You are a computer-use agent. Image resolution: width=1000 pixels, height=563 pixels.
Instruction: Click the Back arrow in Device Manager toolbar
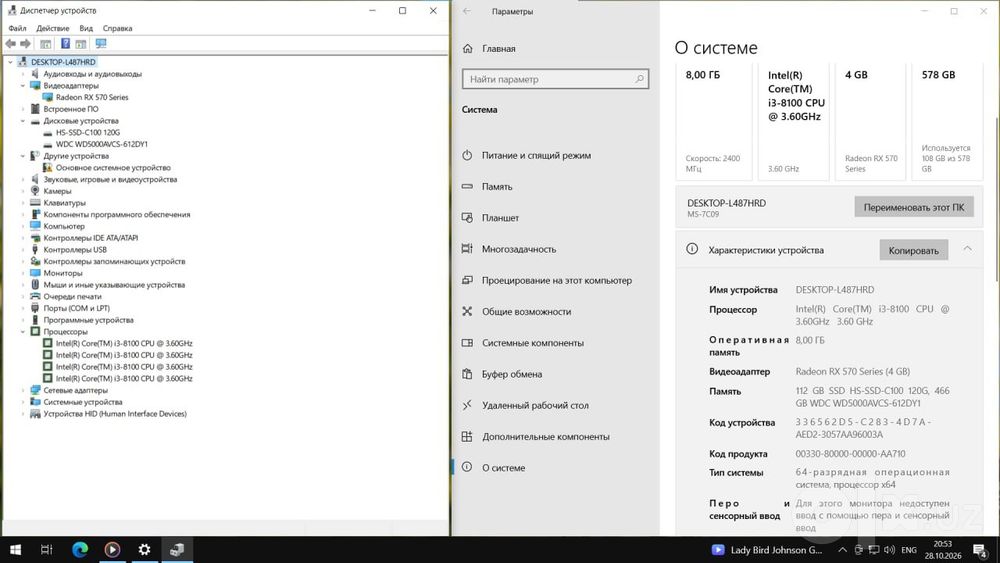coord(11,43)
